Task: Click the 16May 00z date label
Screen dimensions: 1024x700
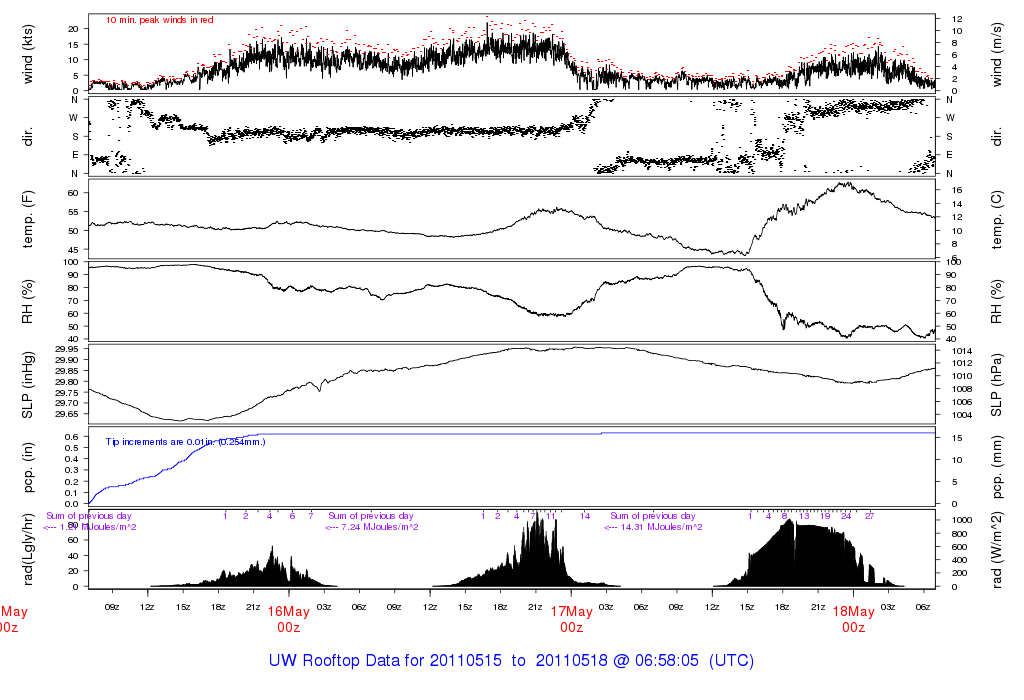Action: [x=289, y=619]
